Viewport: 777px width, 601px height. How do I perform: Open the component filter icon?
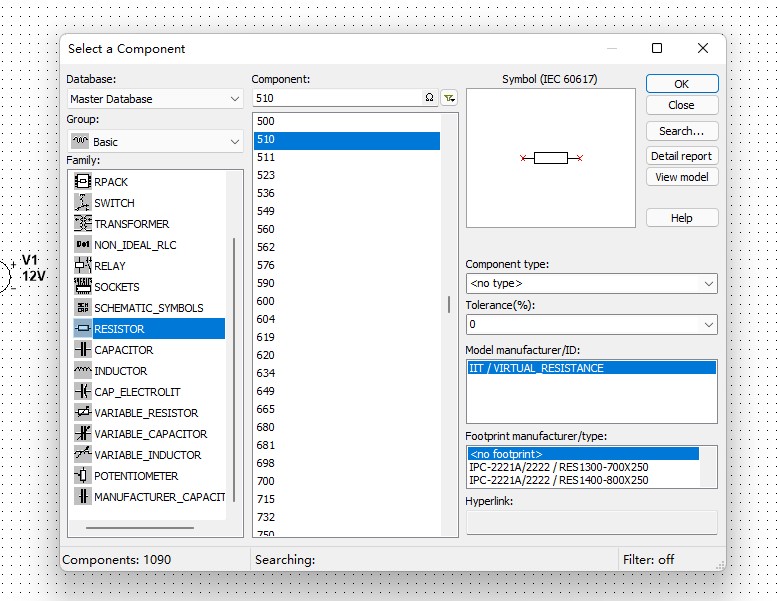[449, 98]
